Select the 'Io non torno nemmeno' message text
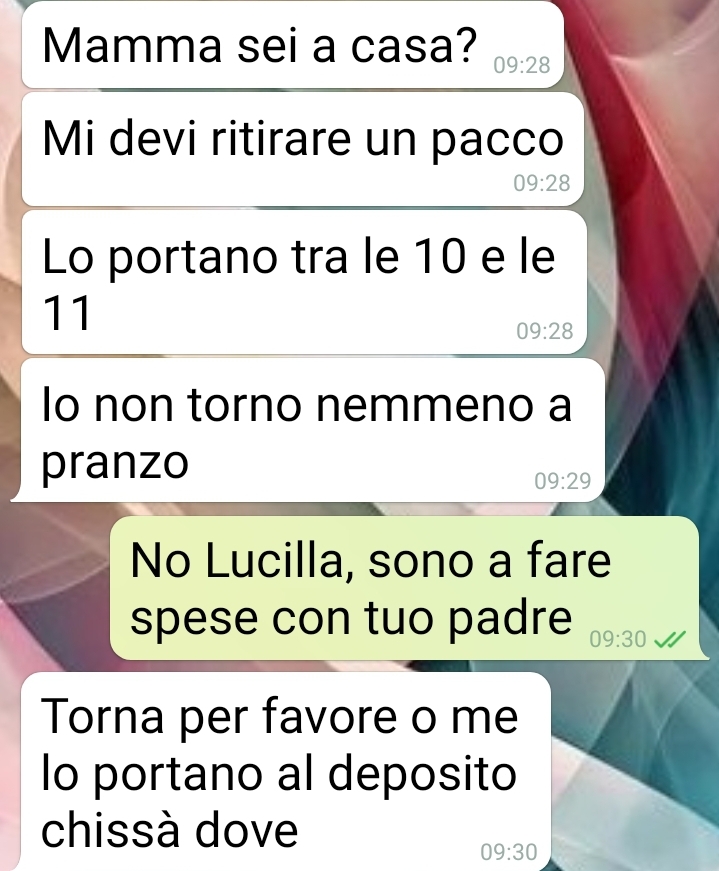Screen dimensions: 719x871 [307, 405]
